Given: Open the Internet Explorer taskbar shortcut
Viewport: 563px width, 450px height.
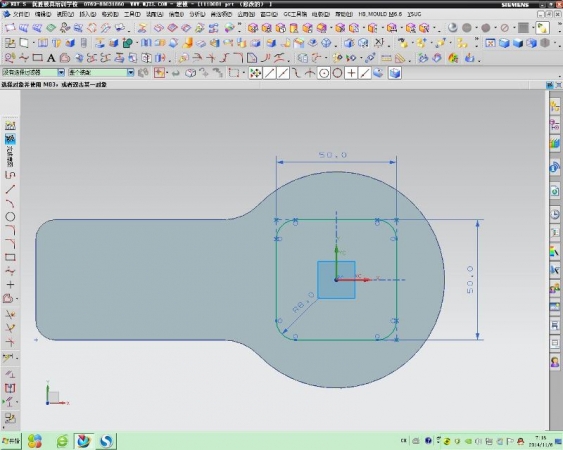Looking at the screenshot, I should pos(62,441).
